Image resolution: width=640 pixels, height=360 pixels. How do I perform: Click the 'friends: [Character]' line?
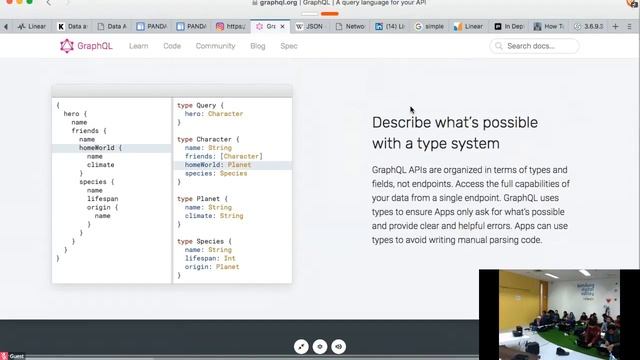click(x=224, y=156)
